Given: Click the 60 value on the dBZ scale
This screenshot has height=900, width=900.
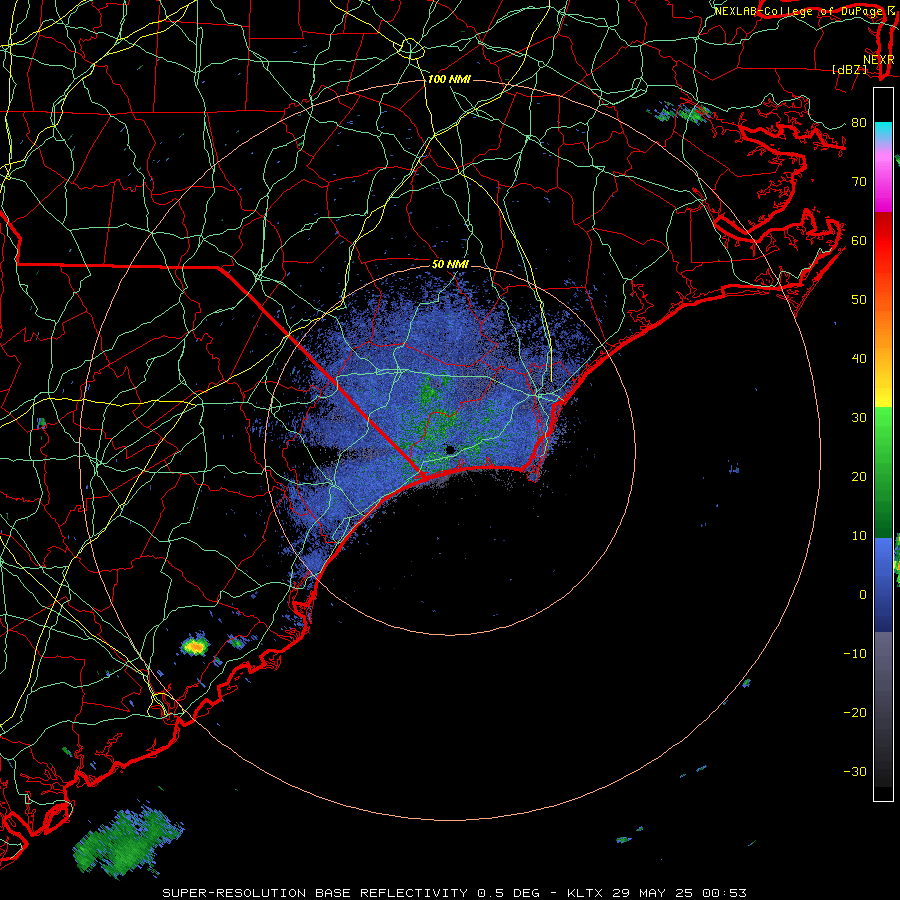Looking at the screenshot, I should [859, 240].
